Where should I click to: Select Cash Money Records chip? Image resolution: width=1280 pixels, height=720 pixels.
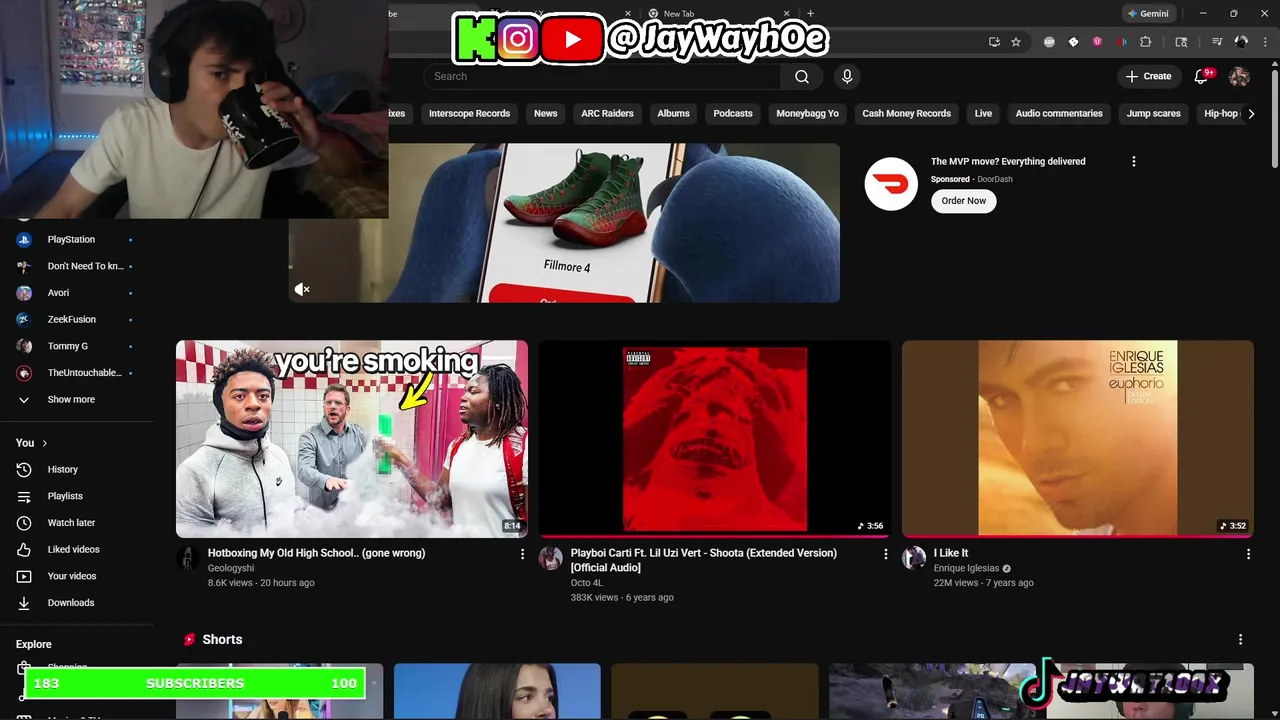coord(906,113)
